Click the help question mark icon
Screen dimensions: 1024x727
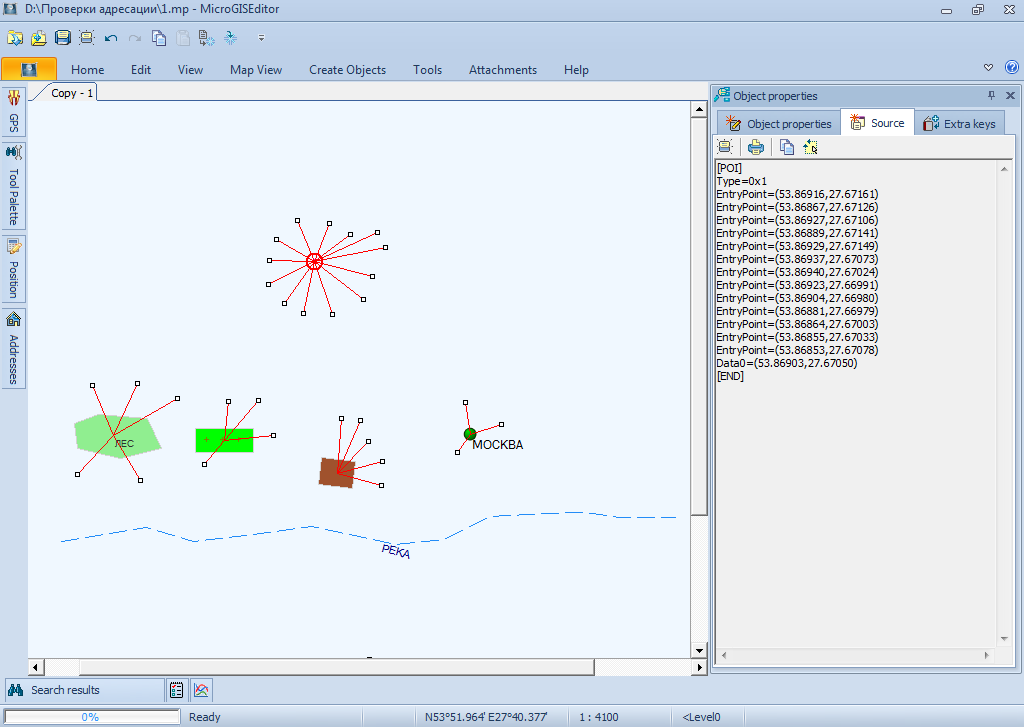coord(1011,68)
